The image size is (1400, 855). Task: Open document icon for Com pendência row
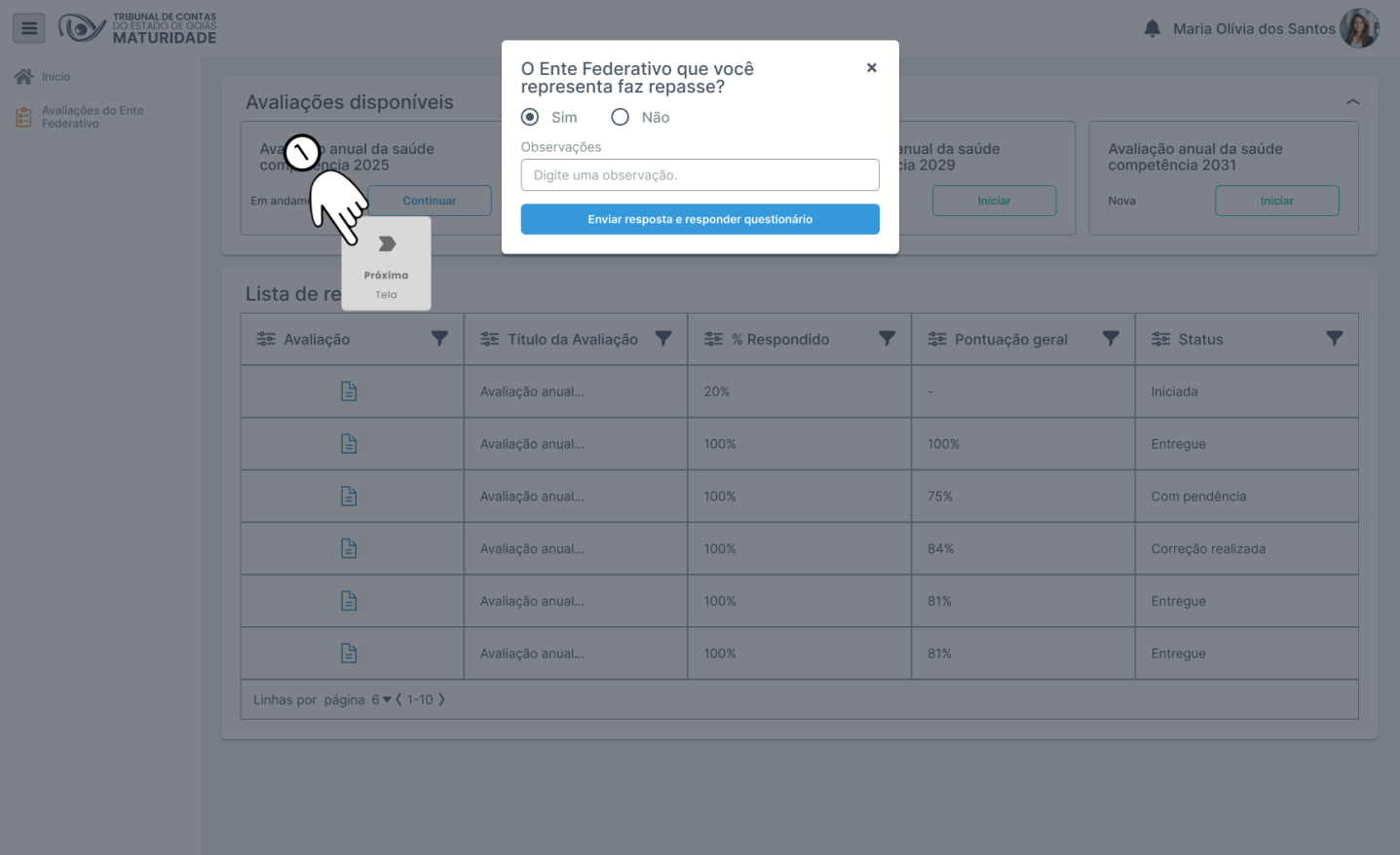349,497
